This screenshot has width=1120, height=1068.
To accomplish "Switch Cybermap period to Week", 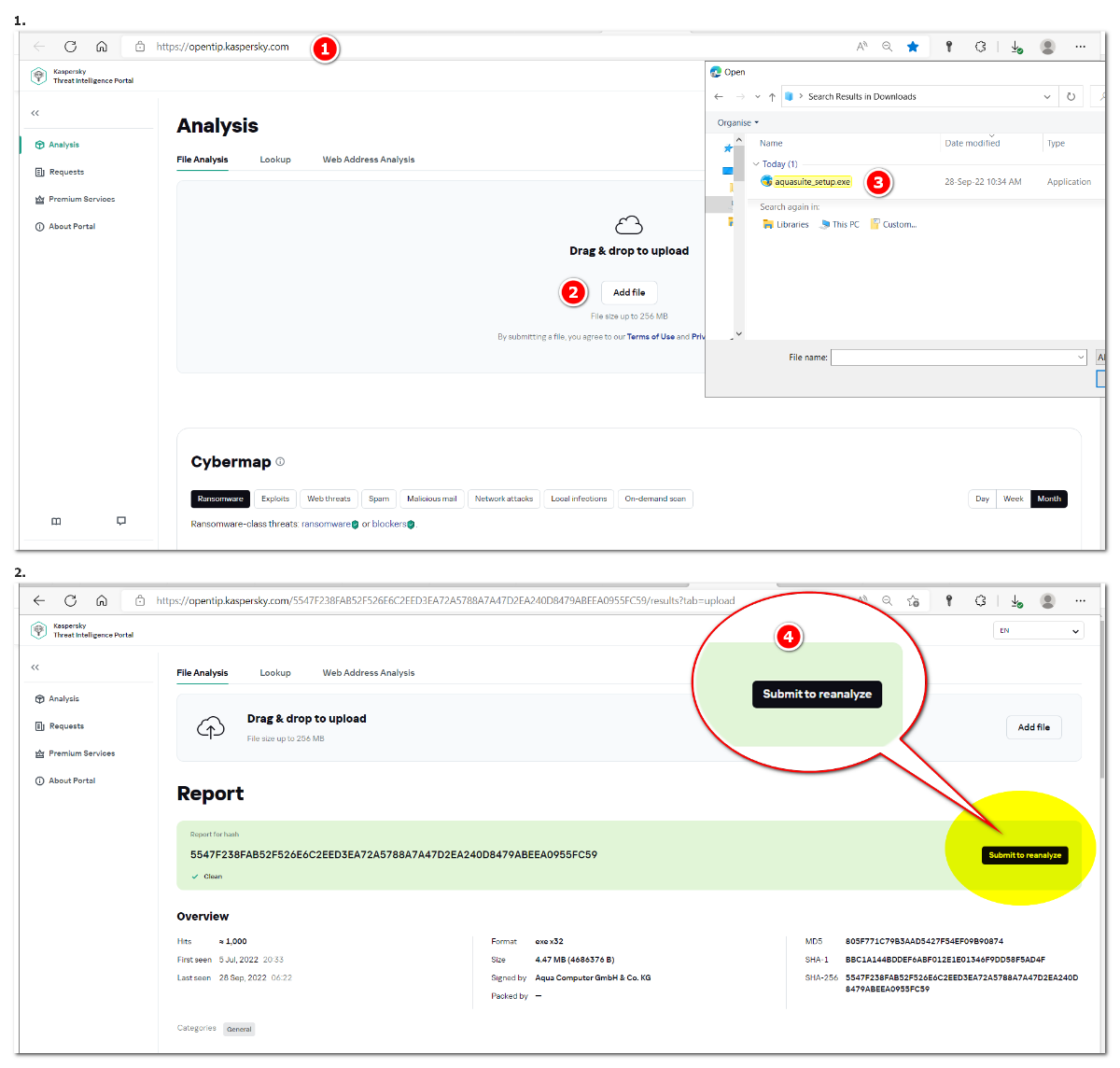I will [1013, 499].
